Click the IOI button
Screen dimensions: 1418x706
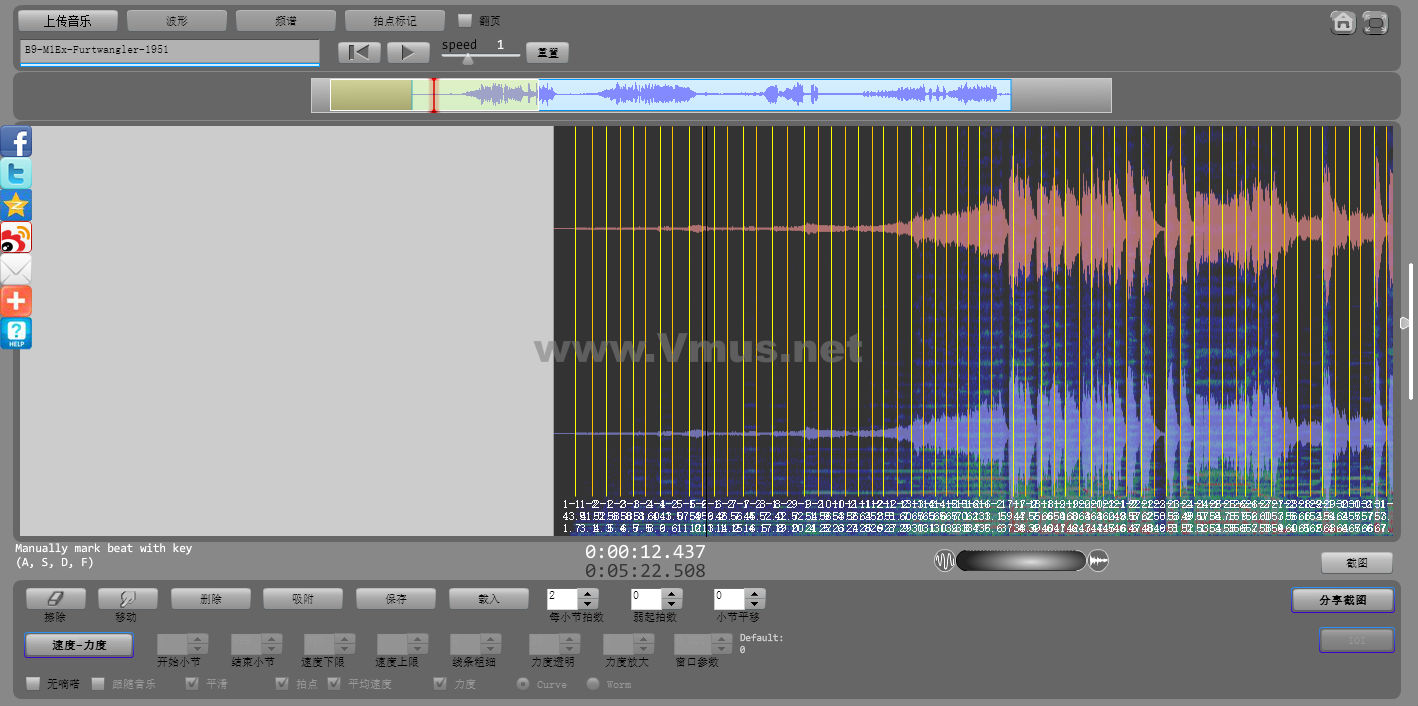coord(1356,640)
